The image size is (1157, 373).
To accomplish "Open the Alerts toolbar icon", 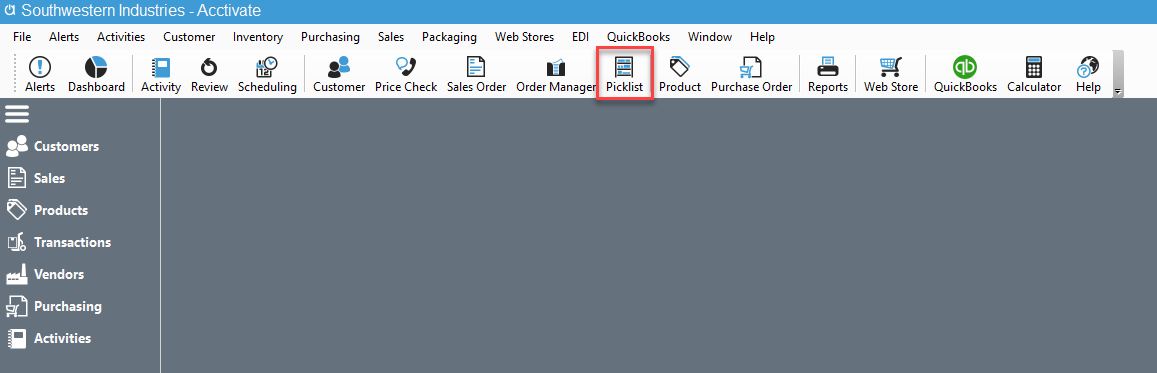I will click(x=40, y=74).
